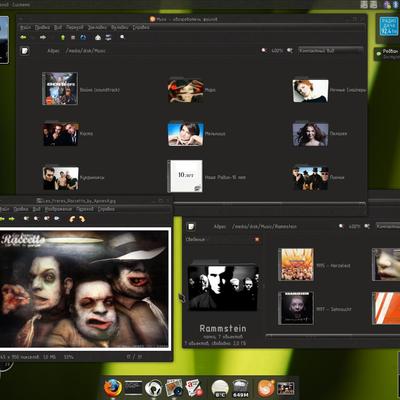This screenshot has height=400, width=400.
Task: Open first menu in the Music folder window
Action: (26, 27)
